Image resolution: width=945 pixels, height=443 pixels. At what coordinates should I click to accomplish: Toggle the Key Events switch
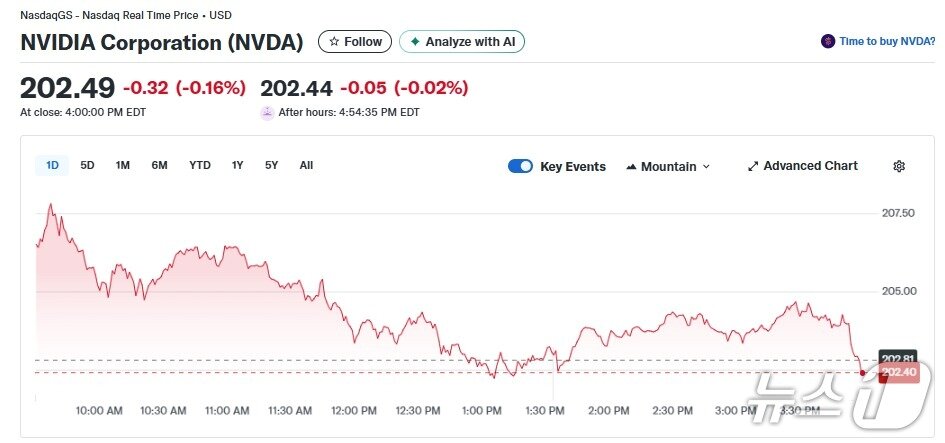520,167
